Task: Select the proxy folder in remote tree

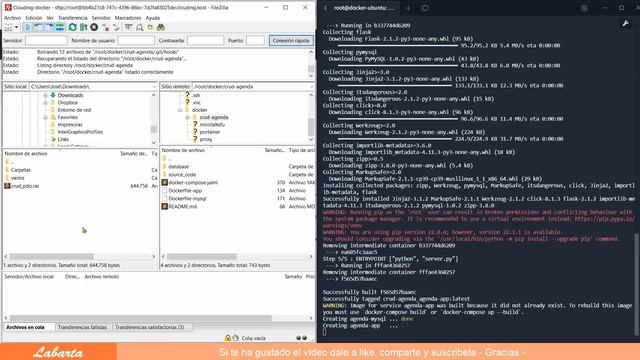Action: (206, 139)
